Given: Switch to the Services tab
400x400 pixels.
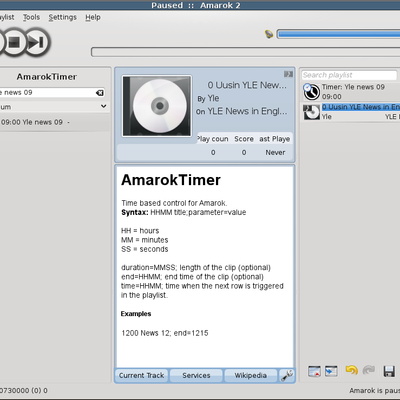Looking at the screenshot, I should [x=196, y=376].
